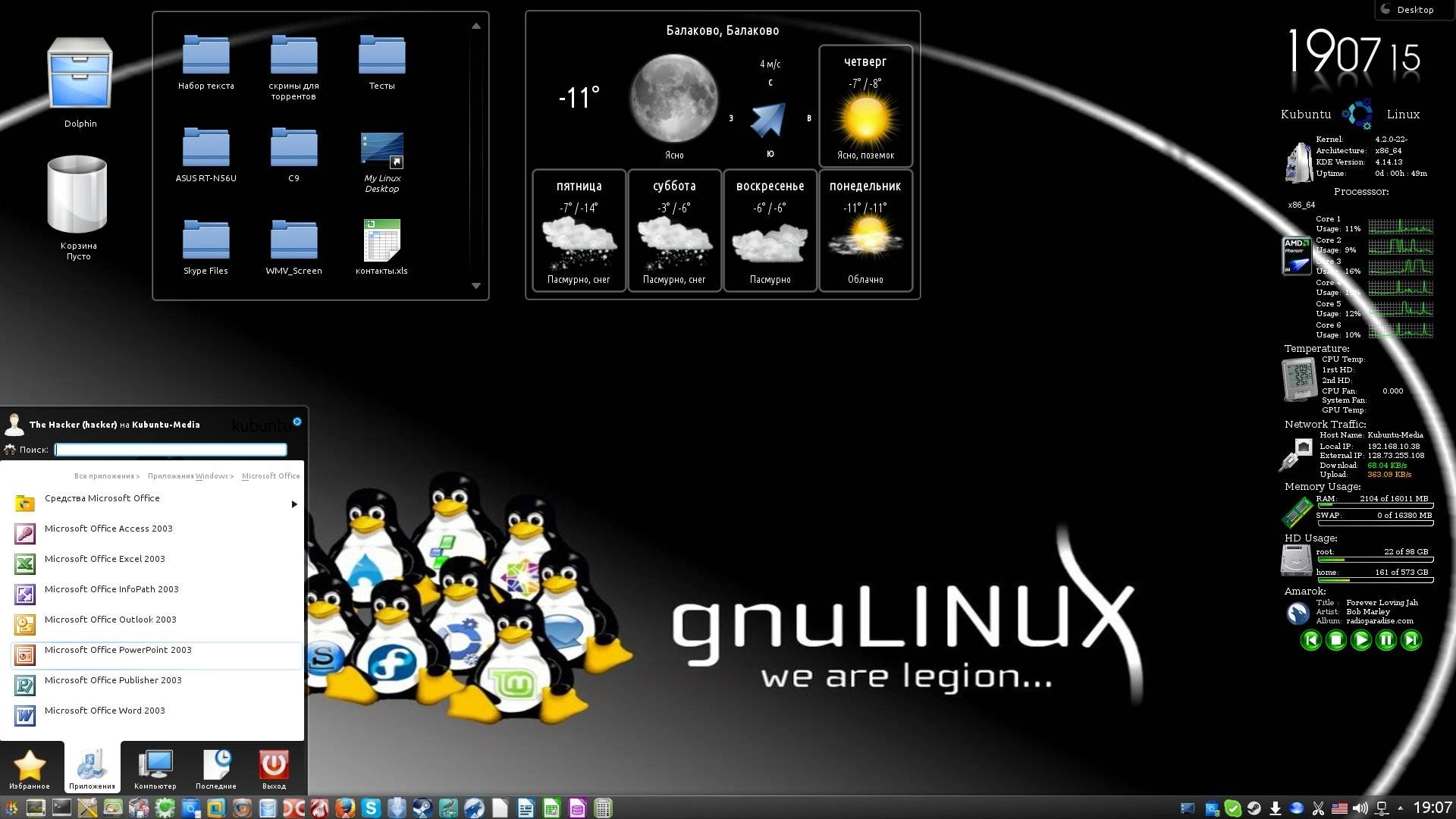This screenshot has height=819, width=1456.
Task: Open контакты.xls spreadsheet file
Action: pyautogui.click(x=381, y=247)
